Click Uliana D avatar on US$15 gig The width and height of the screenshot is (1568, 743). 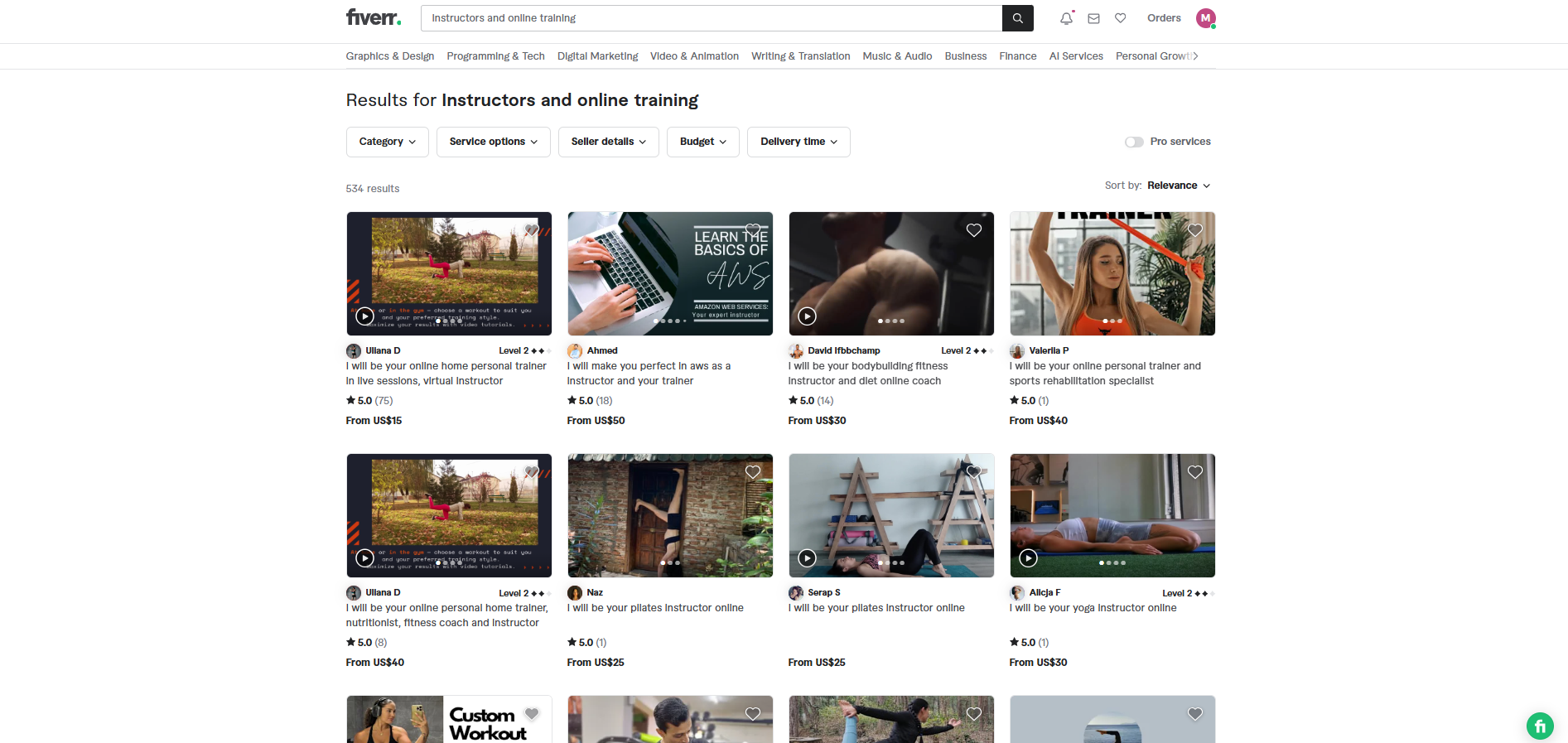[354, 351]
